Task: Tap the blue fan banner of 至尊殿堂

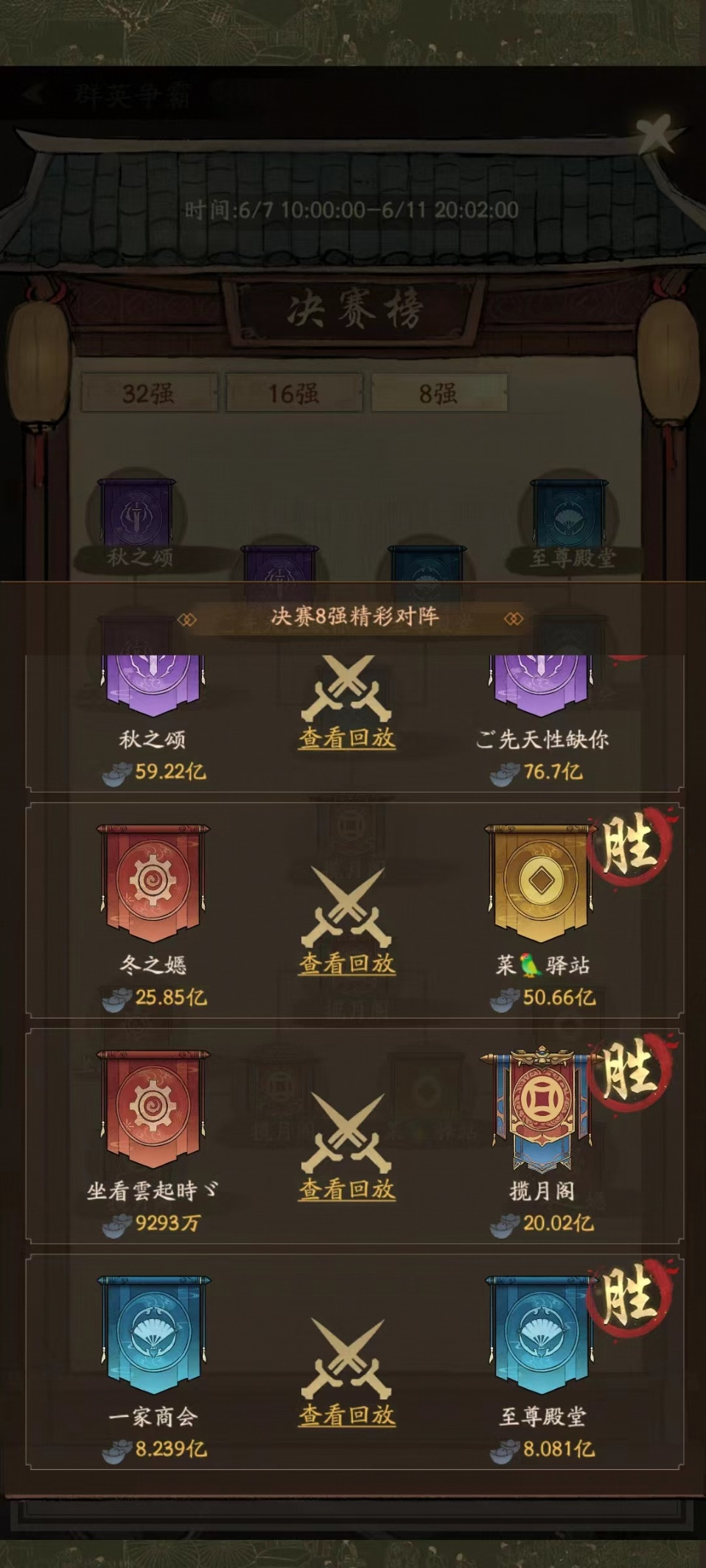Action: coord(541,1335)
